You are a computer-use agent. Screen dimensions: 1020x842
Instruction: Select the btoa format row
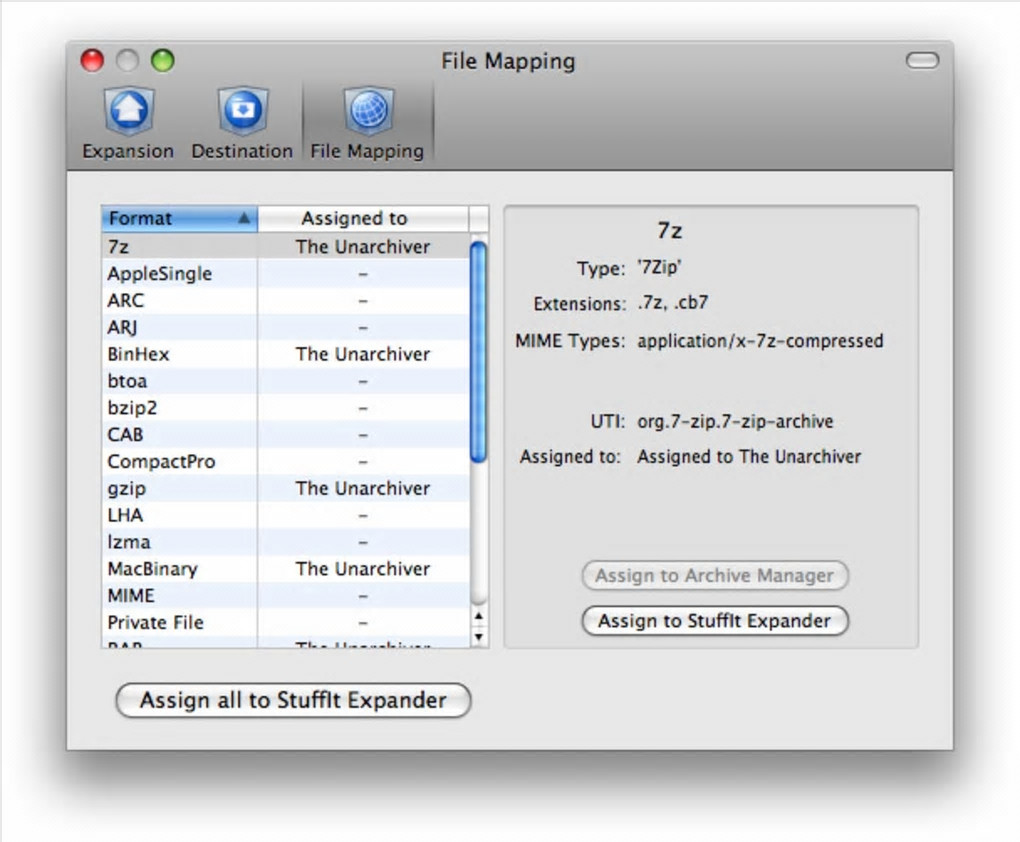(285, 381)
